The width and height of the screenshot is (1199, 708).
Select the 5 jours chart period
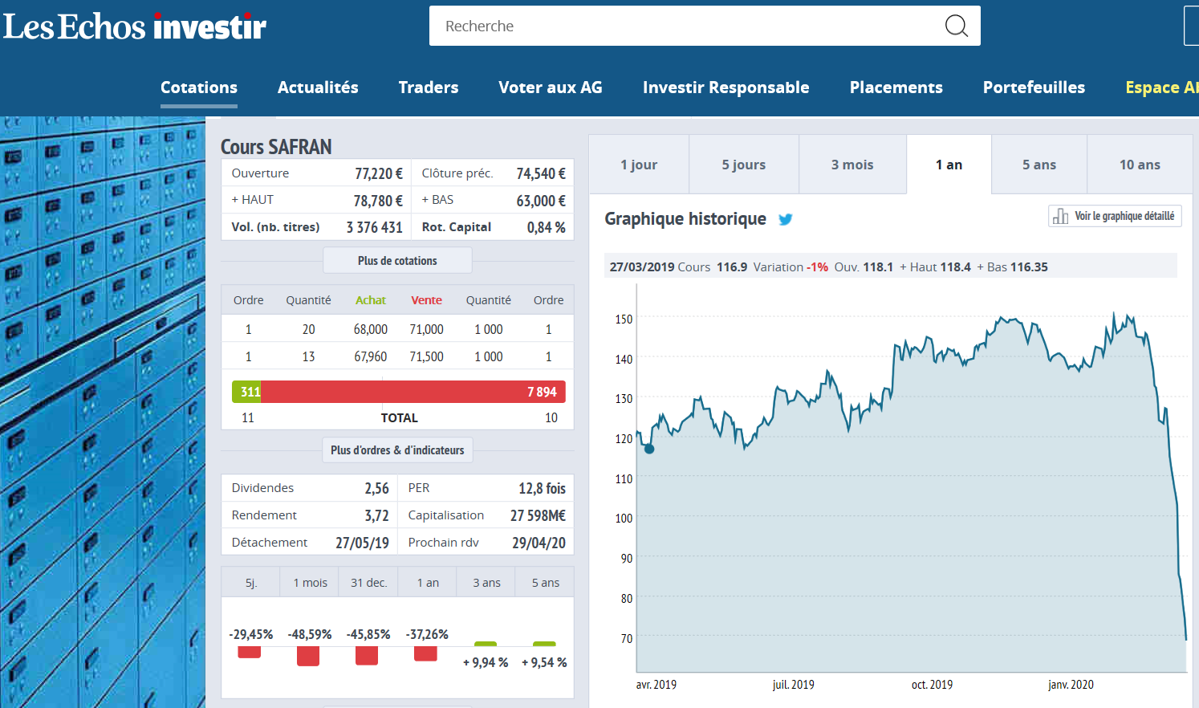point(744,165)
